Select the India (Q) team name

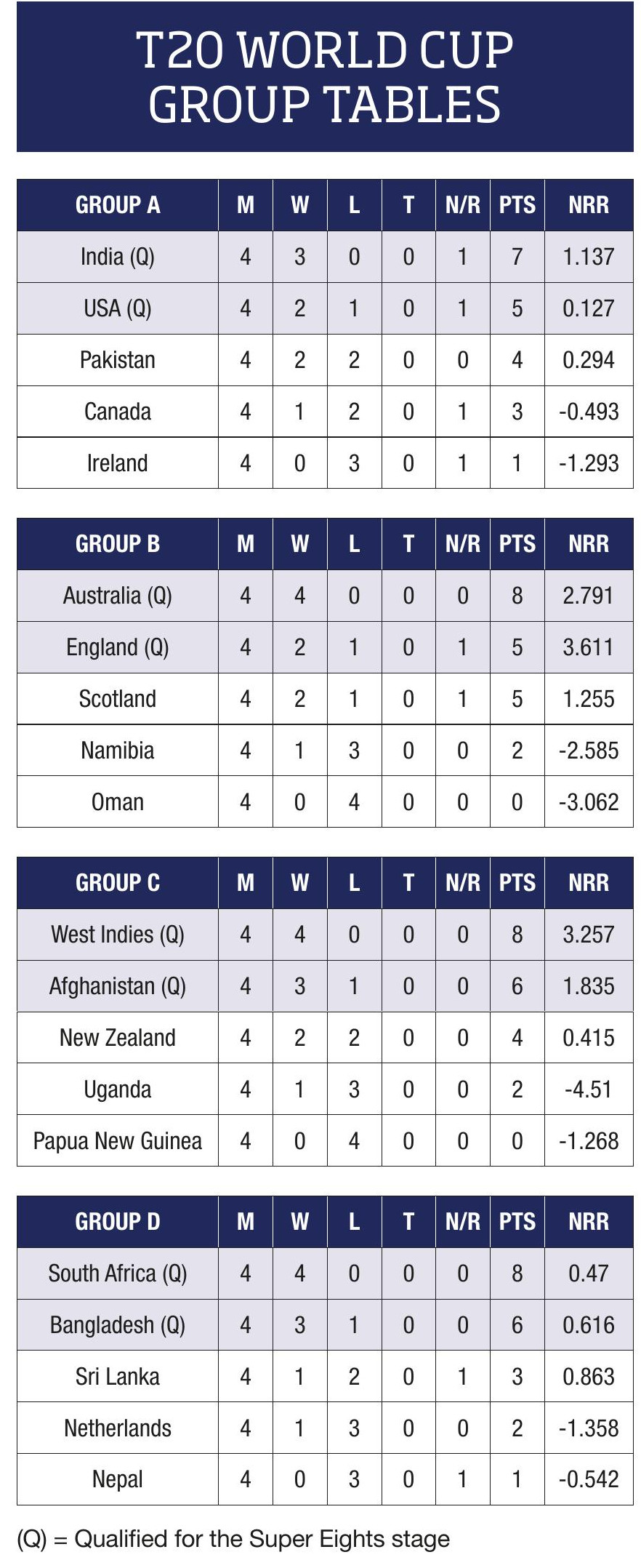[x=118, y=257]
